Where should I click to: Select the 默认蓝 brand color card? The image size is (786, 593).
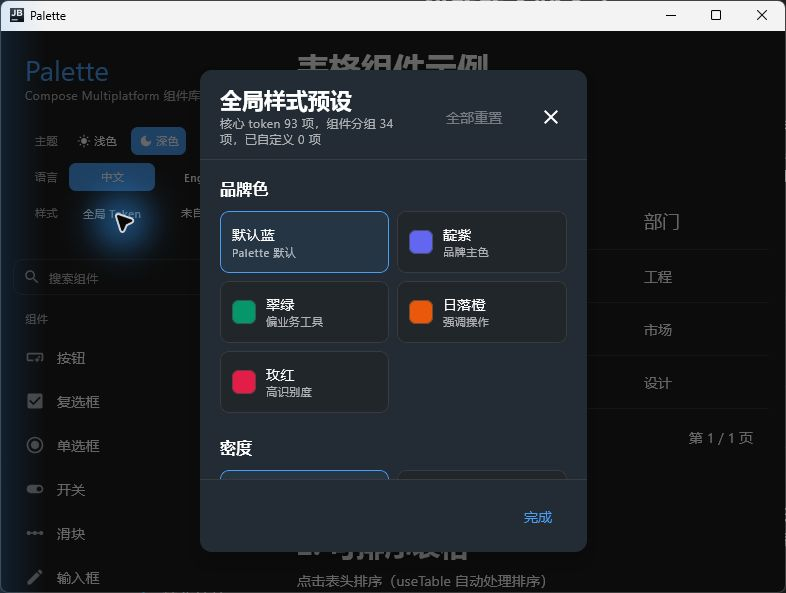click(x=304, y=242)
